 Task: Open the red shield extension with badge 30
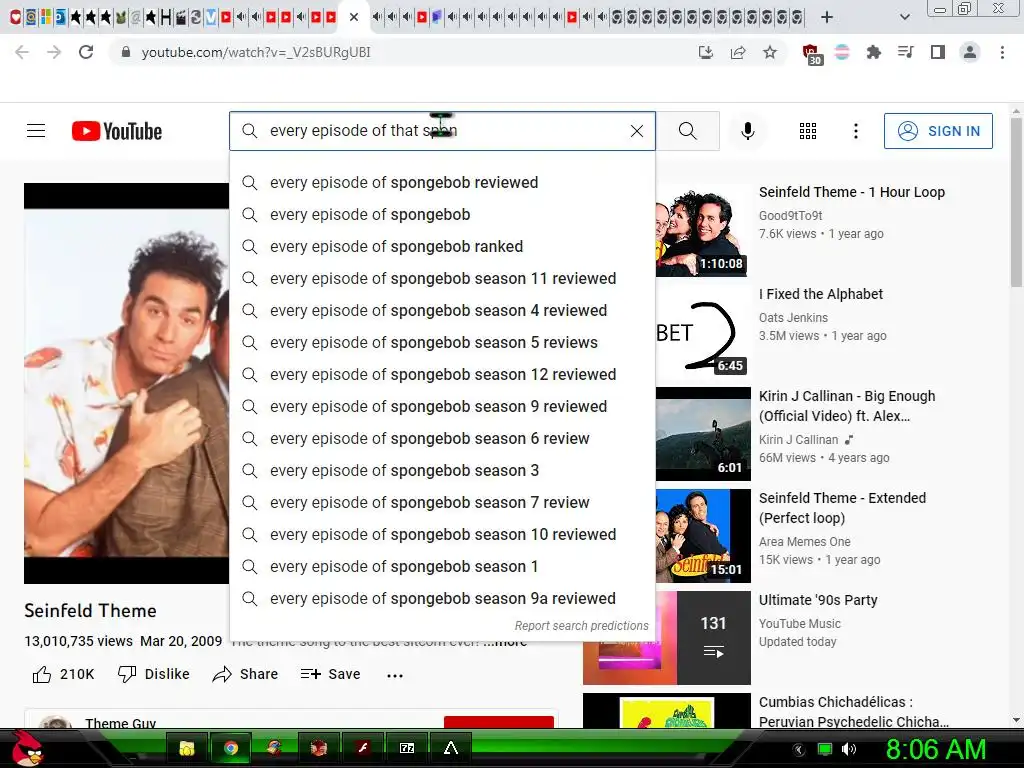pos(811,54)
